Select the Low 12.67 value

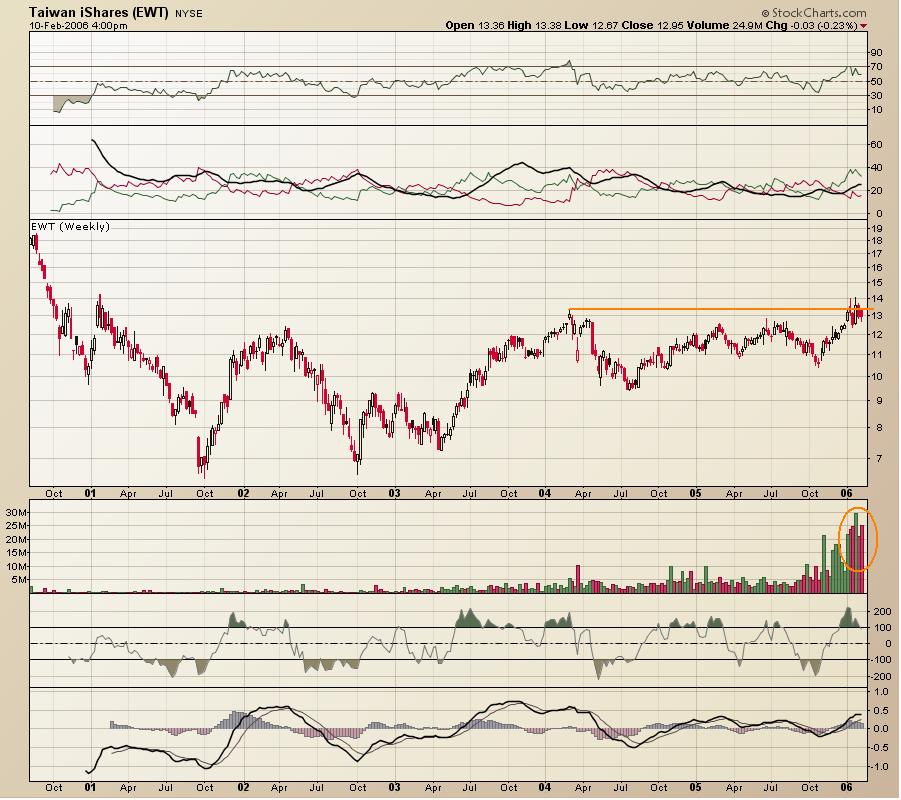[589, 25]
